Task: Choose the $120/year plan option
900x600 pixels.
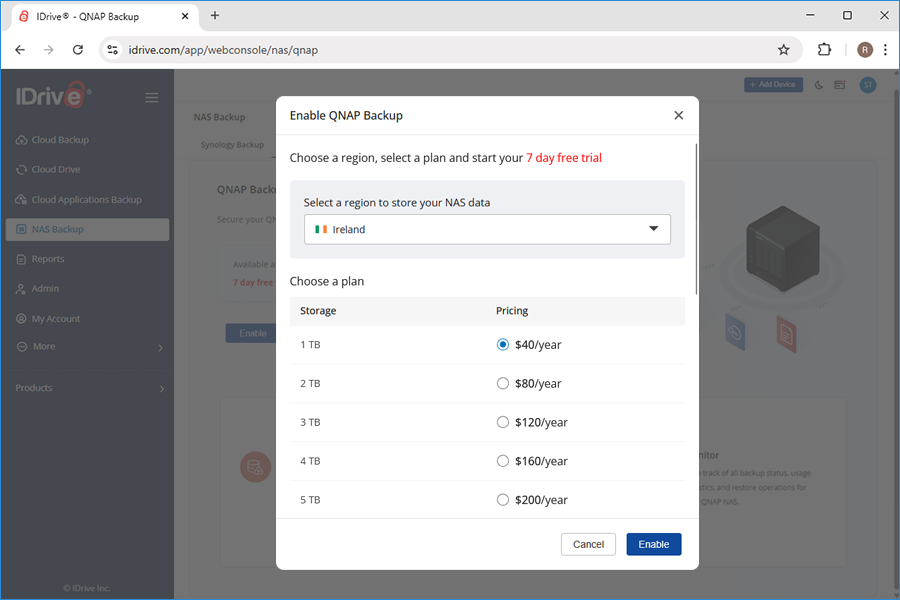Action: (x=502, y=422)
